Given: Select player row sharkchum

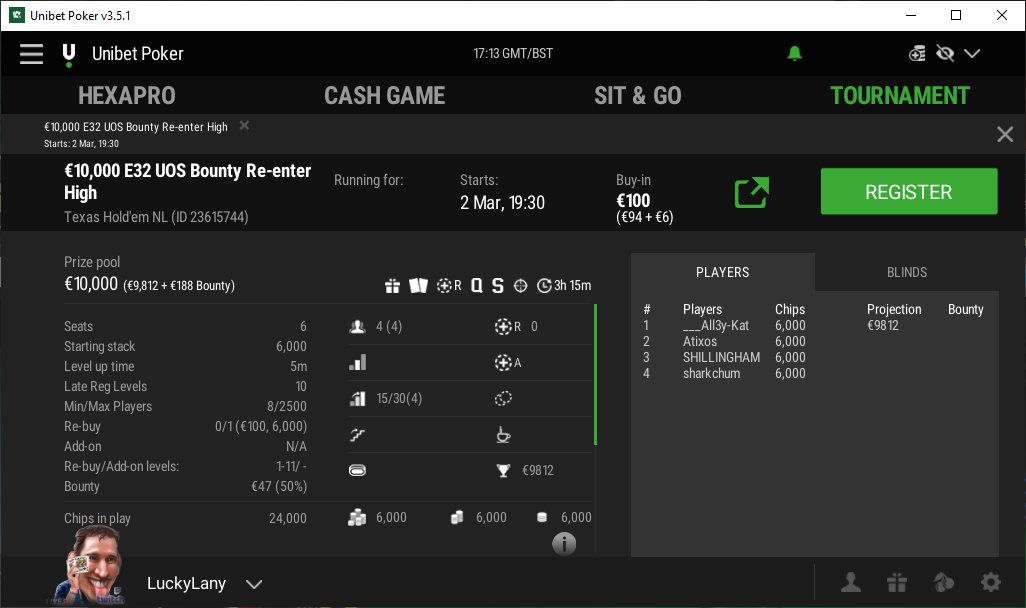Looking at the screenshot, I should 815,373.
